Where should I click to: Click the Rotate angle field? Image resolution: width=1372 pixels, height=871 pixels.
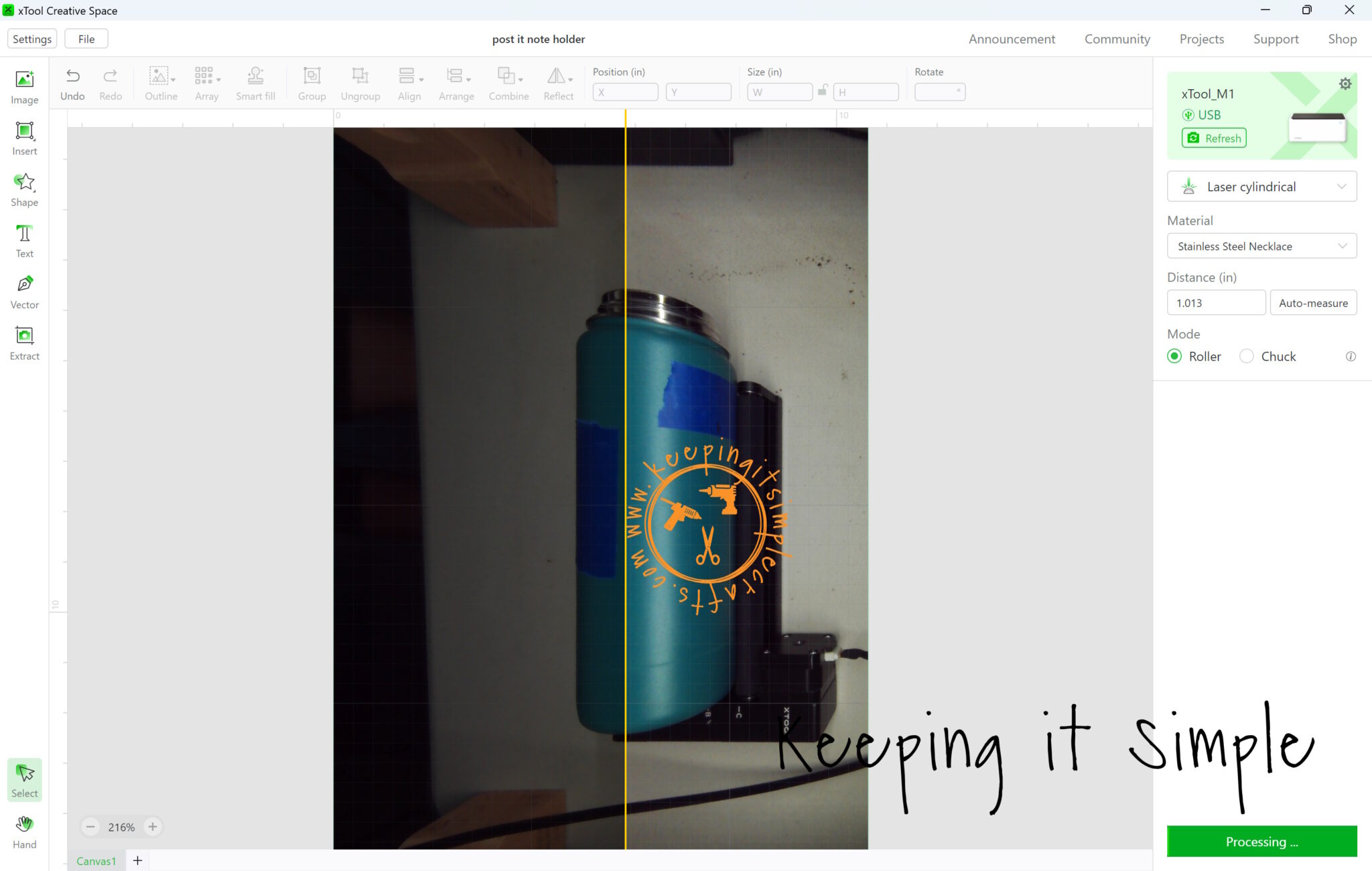point(940,92)
